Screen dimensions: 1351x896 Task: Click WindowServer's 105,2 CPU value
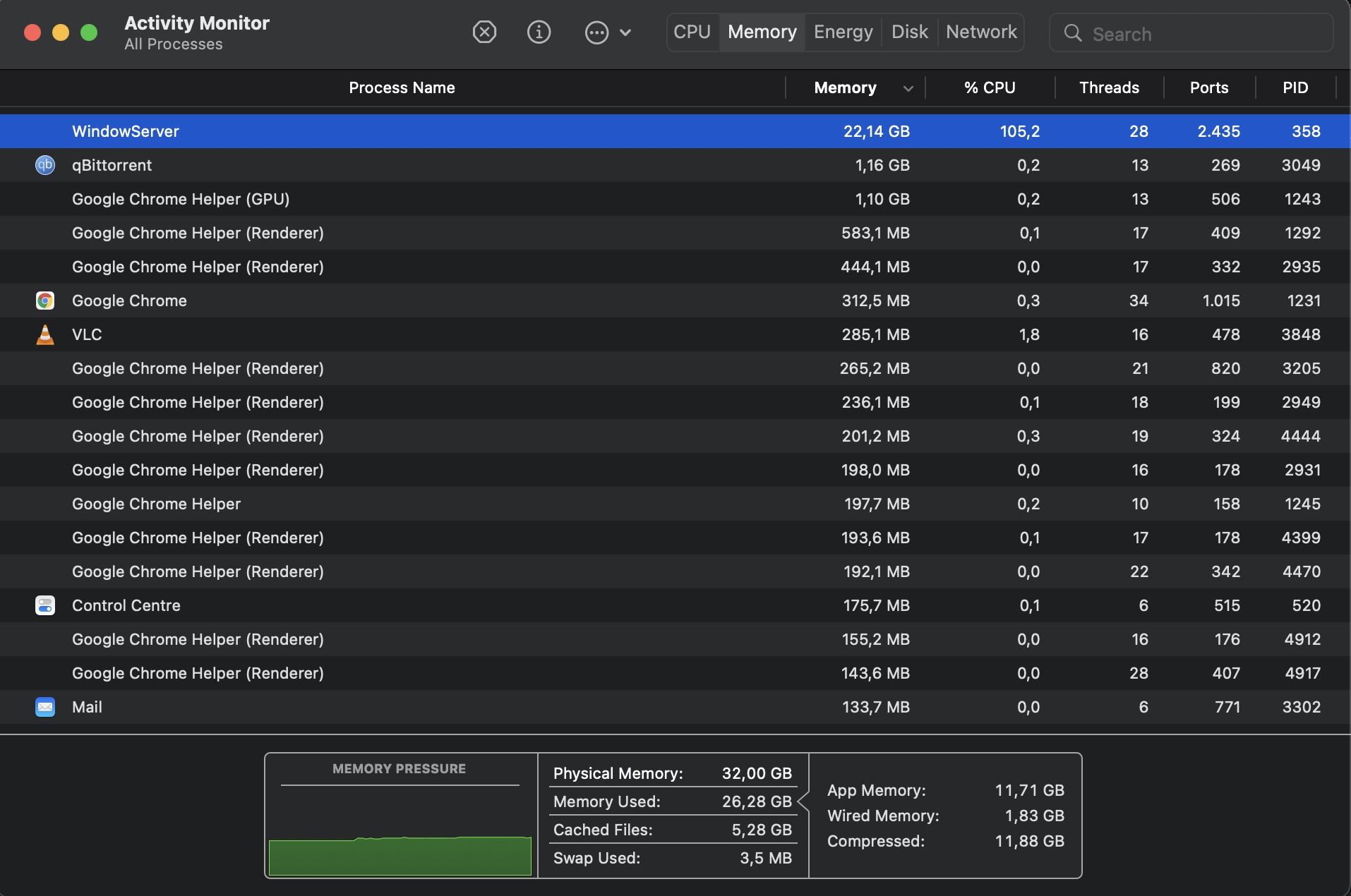(1020, 131)
